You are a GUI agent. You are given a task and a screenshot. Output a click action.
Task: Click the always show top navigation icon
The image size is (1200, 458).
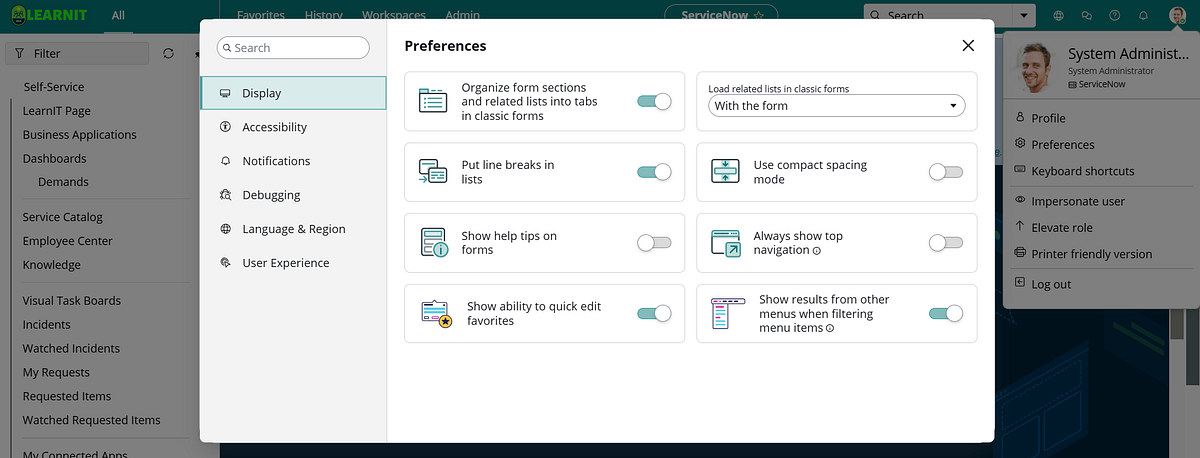(x=725, y=243)
